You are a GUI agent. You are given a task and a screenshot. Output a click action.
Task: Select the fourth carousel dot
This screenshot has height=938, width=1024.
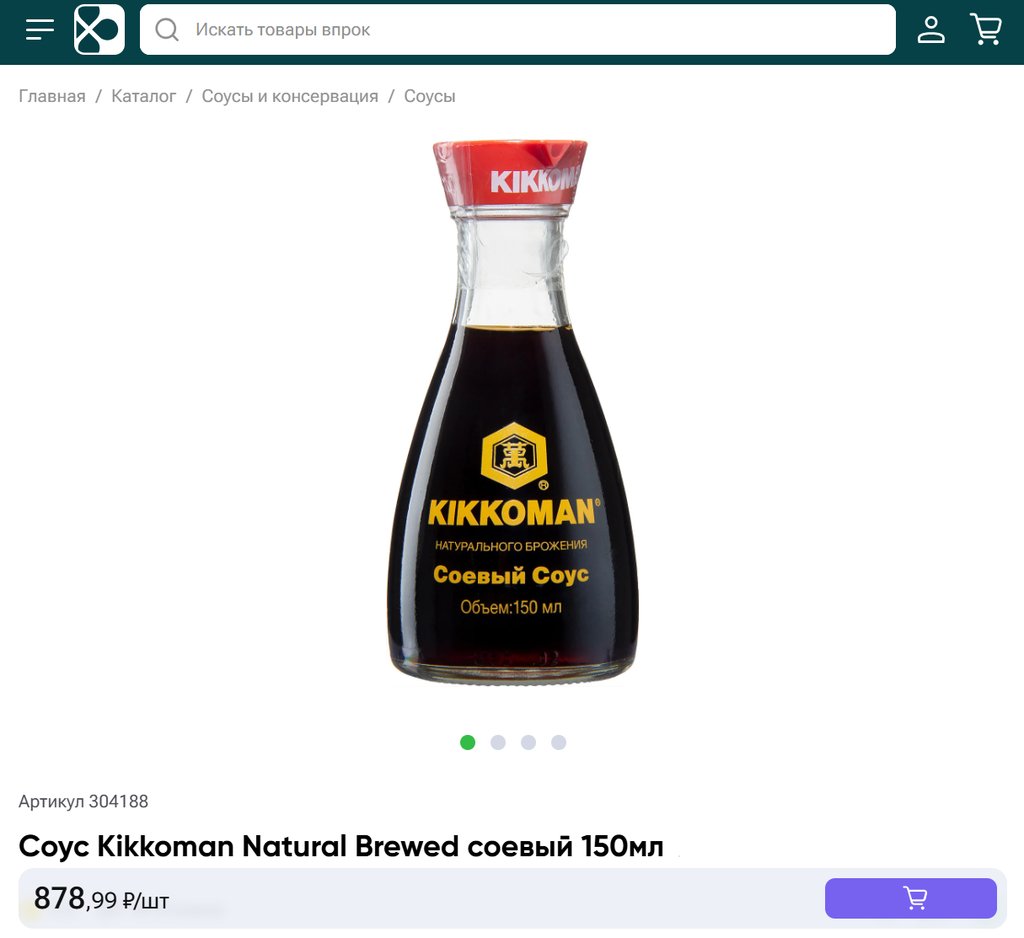[x=558, y=743]
